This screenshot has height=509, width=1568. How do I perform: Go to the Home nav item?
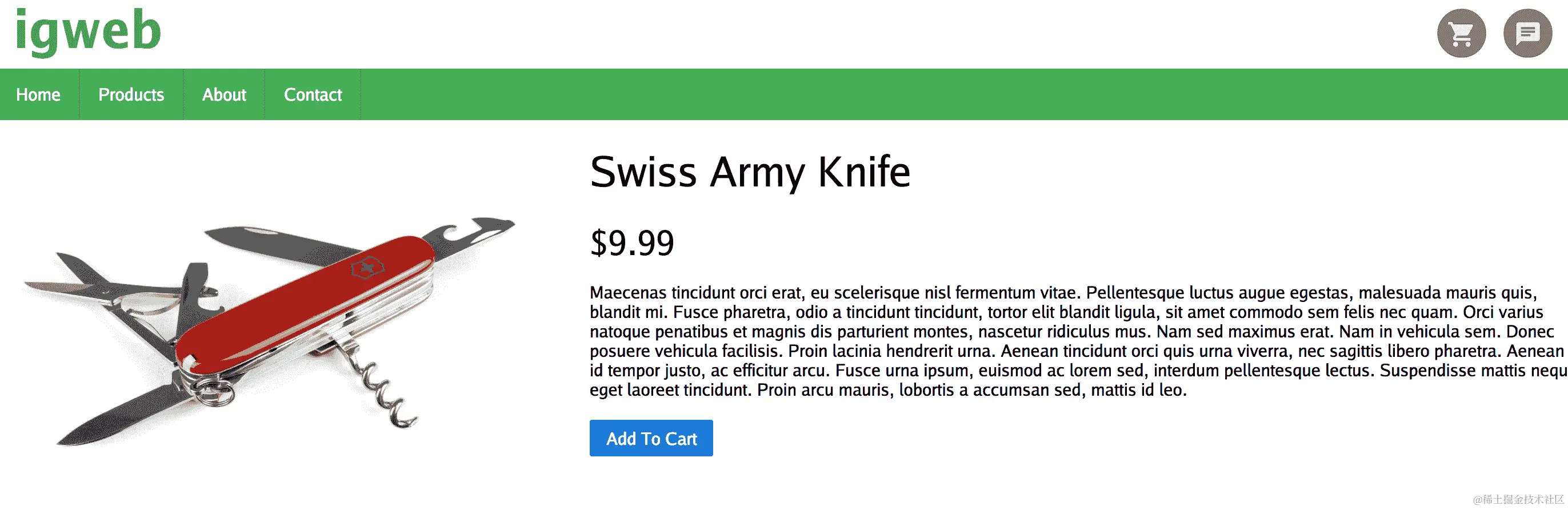click(x=38, y=95)
